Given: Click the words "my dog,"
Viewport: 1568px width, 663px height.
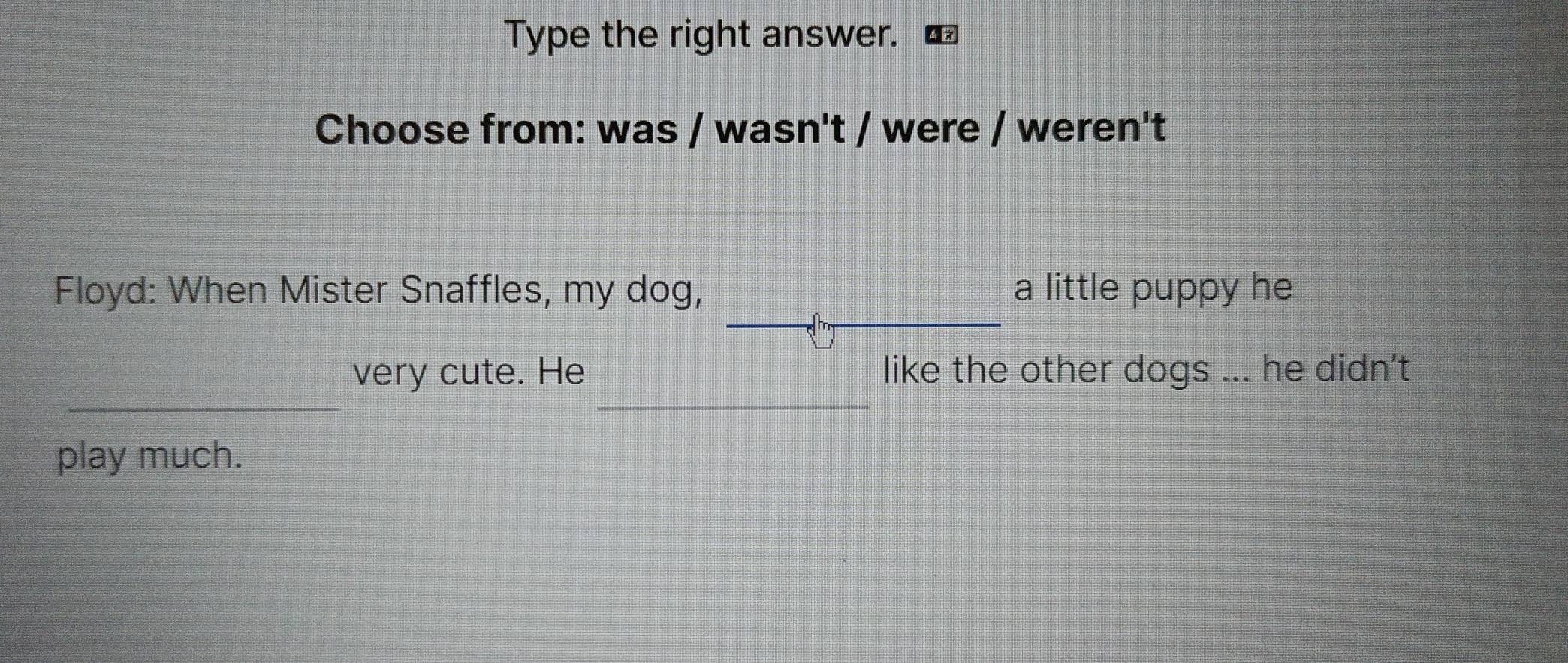Looking at the screenshot, I should pyautogui.click(x=632, y=291).
